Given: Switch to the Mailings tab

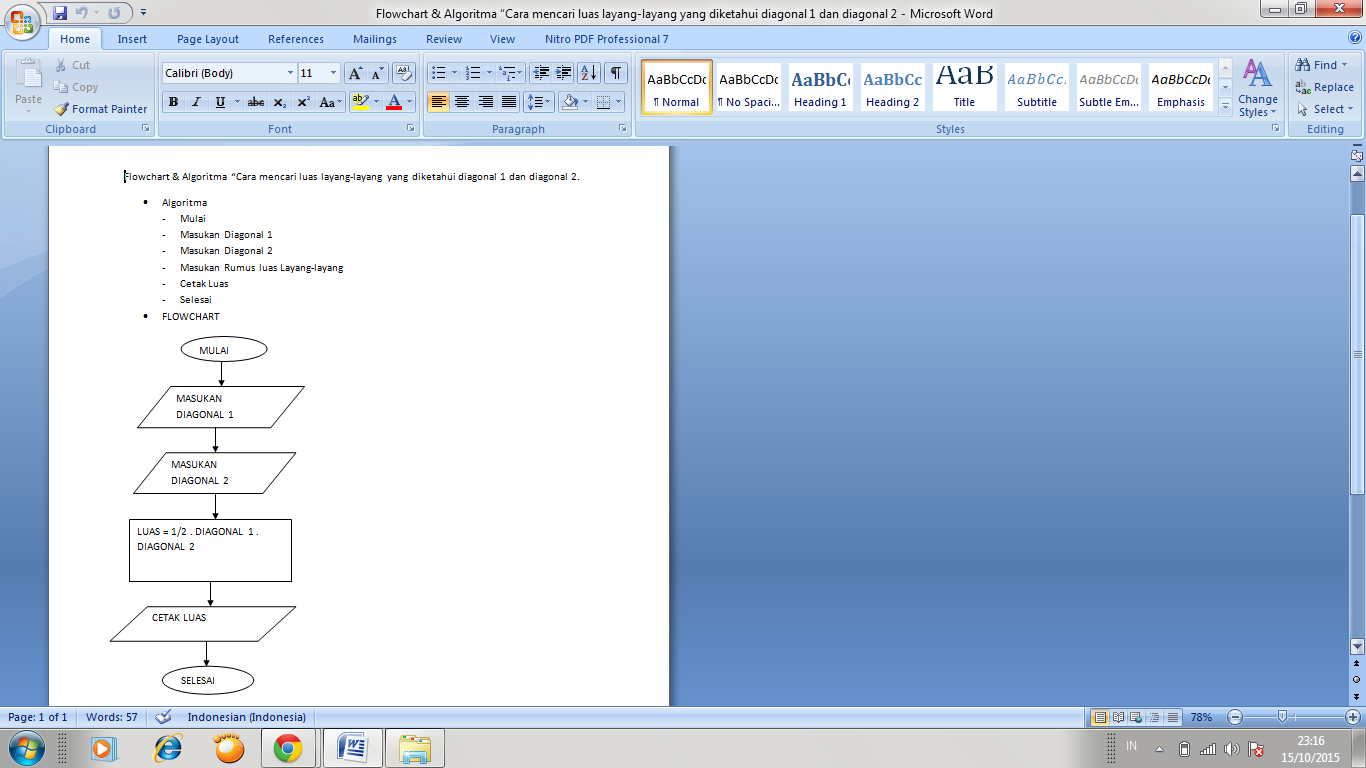Looking at the screenshot, I should [x=375, y=39].
